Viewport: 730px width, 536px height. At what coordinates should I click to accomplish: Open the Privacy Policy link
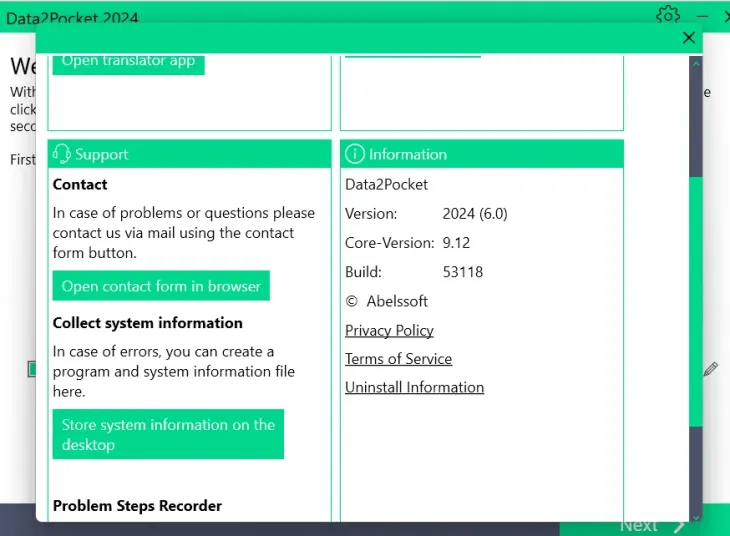[x=389, y=331]
